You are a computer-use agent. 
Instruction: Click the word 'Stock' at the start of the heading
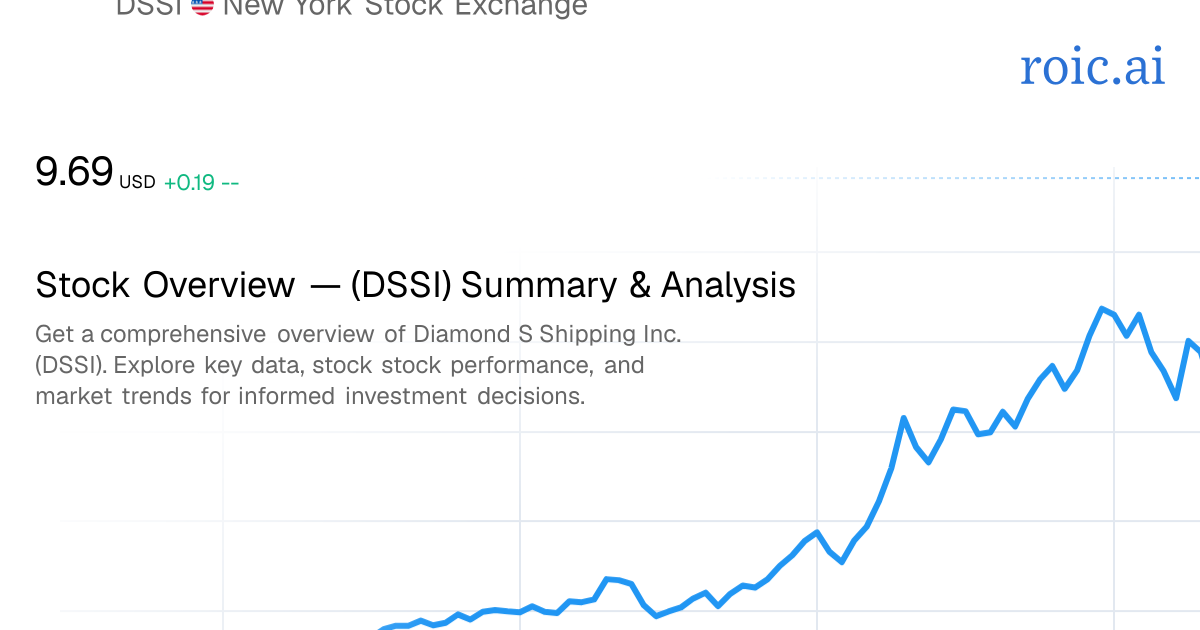coord(83,285)
